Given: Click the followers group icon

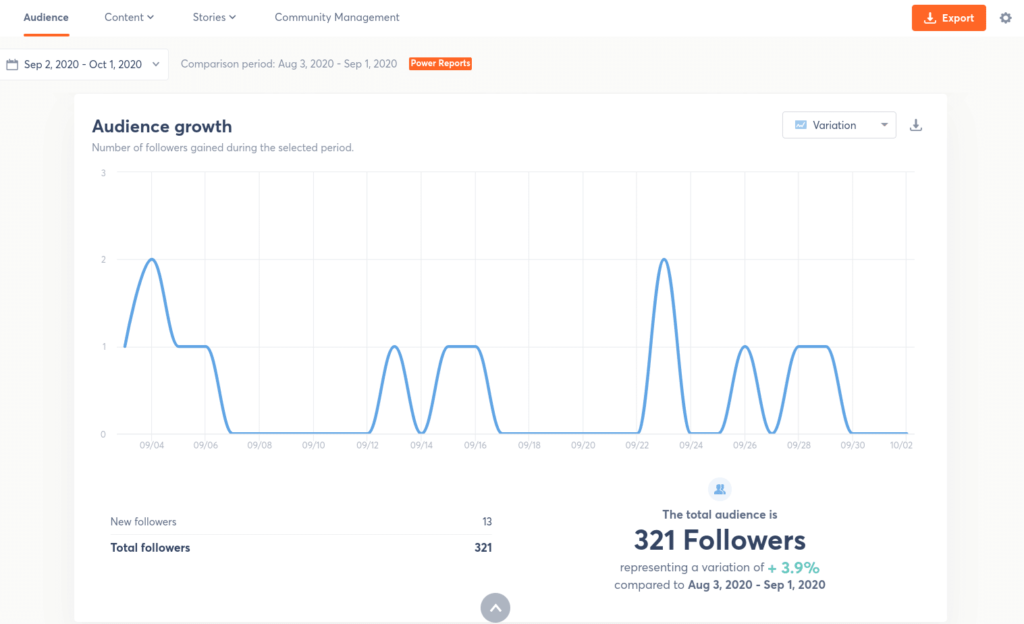Looking at the screenshot, I should (719, 489).
